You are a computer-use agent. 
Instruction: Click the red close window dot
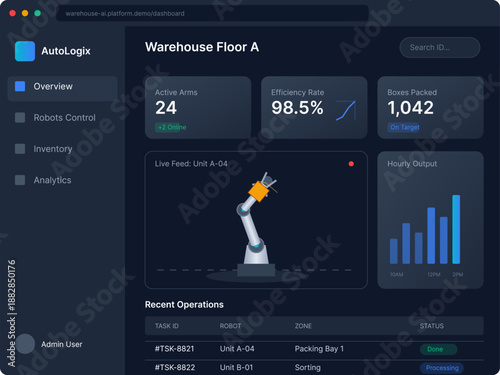[13, 13]
